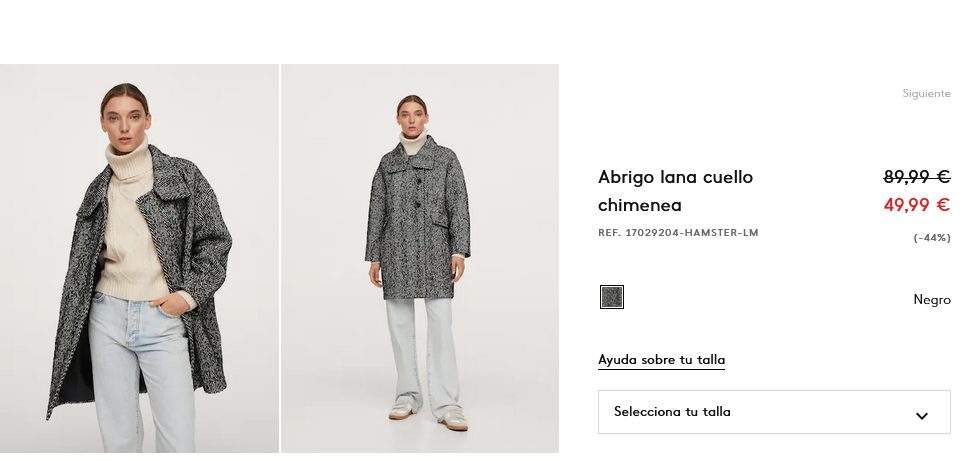Click the Selecciona tu talla placeholder text
973x461 pixels.
(672, 411)
